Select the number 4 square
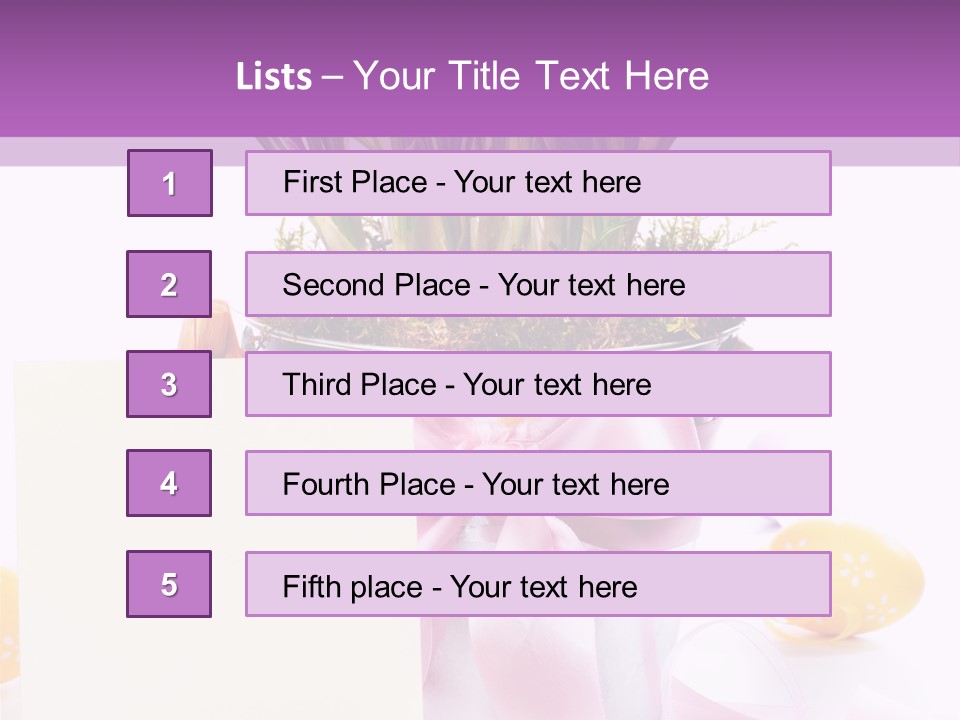This screenshot has width=960, height=720. click(x=169, y=483)
